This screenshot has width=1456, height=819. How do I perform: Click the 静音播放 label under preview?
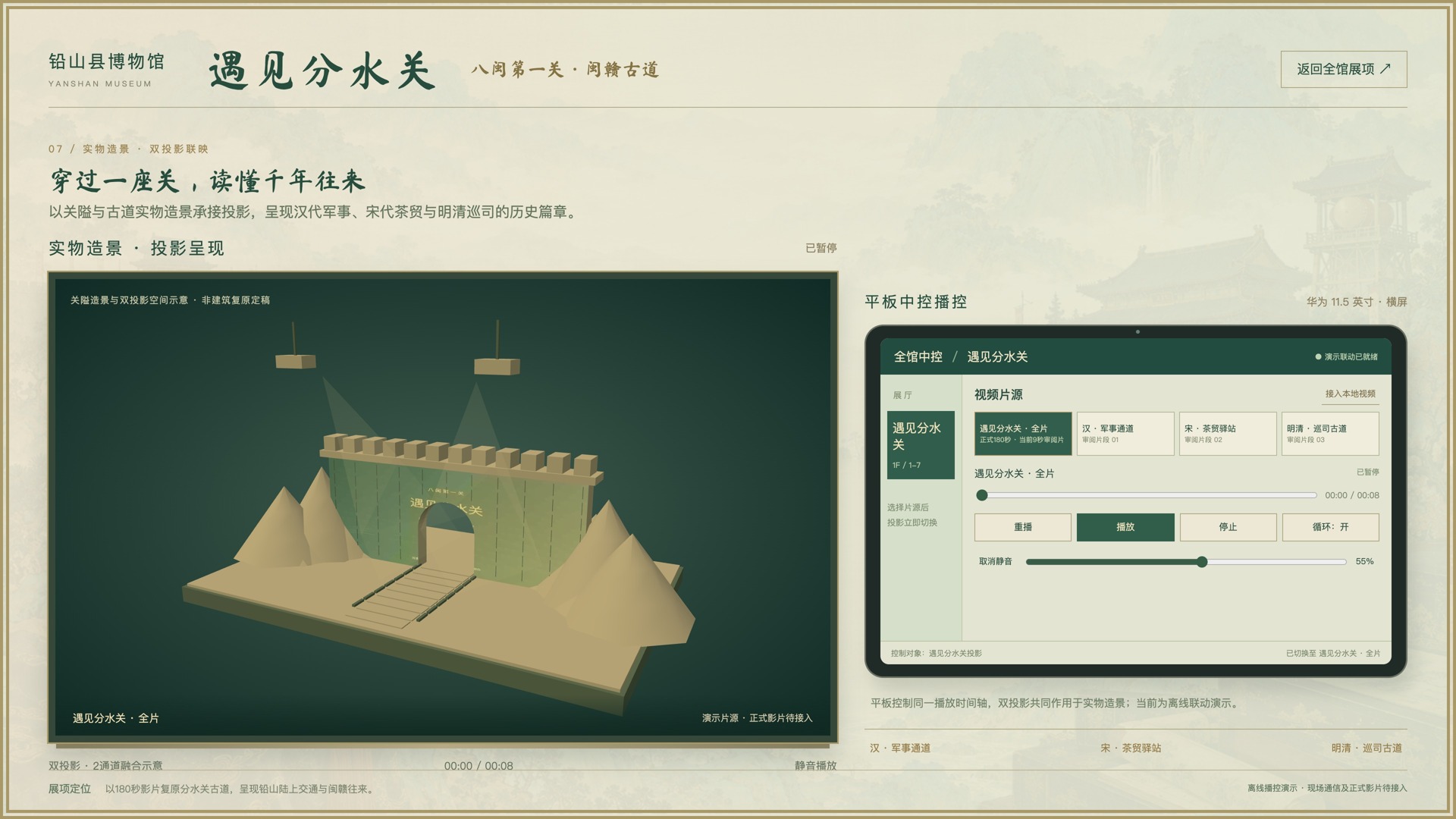click(815, 766)
